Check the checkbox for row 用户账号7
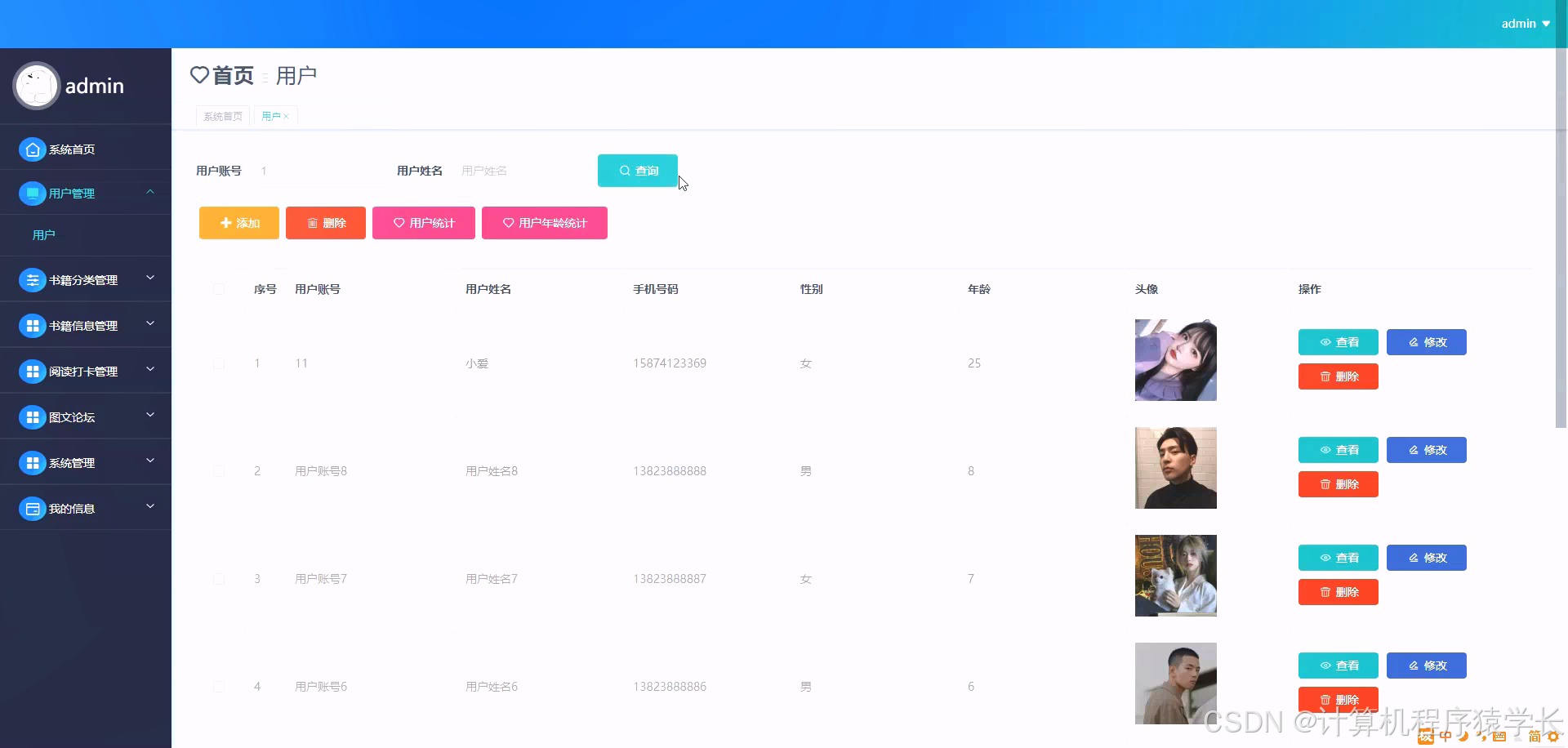Image resolution: width=1568 pixels, height=748 pixels. click(219, 579)
